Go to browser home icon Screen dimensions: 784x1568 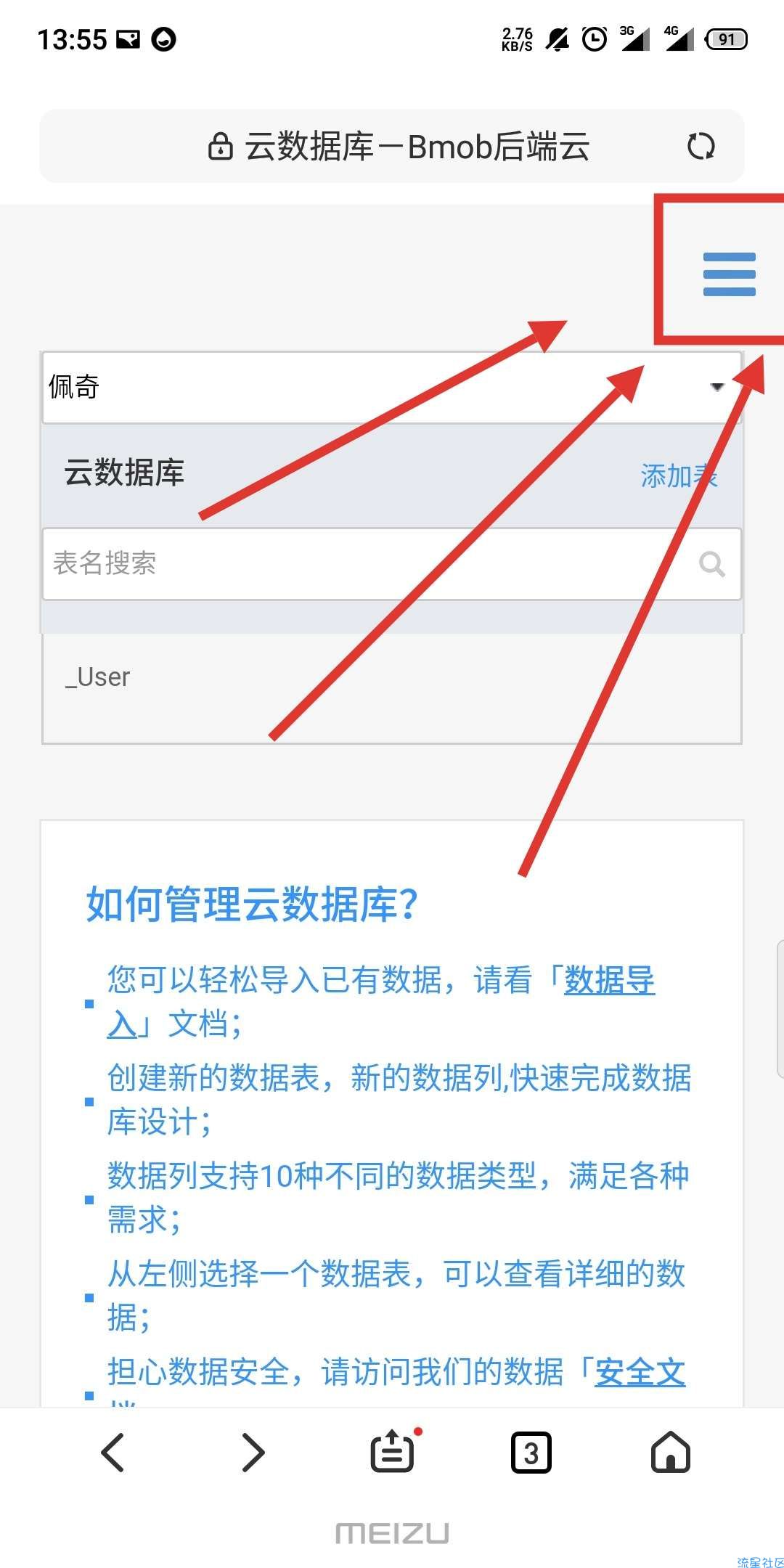coord(671,1452)
